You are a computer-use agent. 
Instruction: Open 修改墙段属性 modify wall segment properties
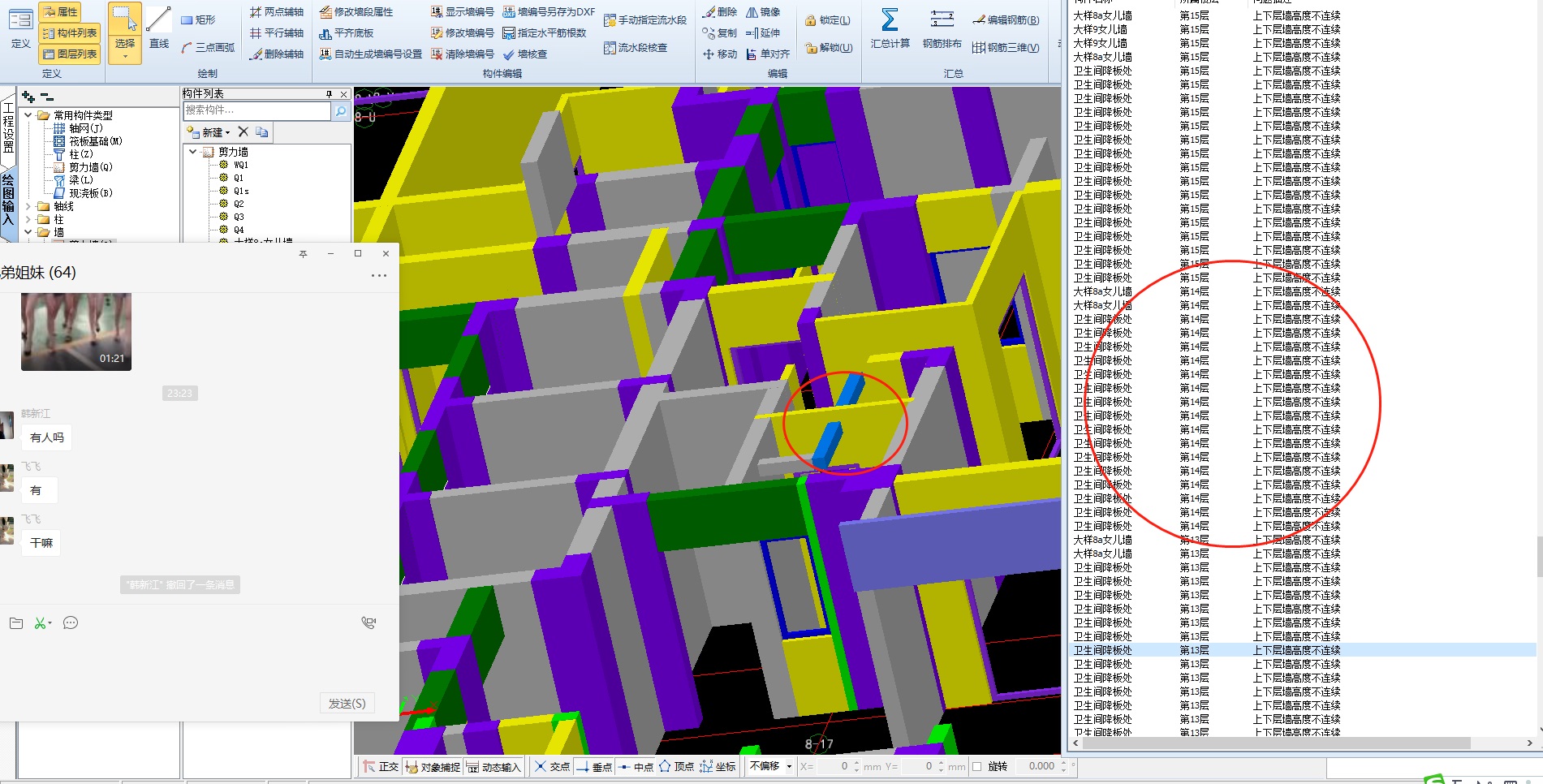click(x=356, y=11)
